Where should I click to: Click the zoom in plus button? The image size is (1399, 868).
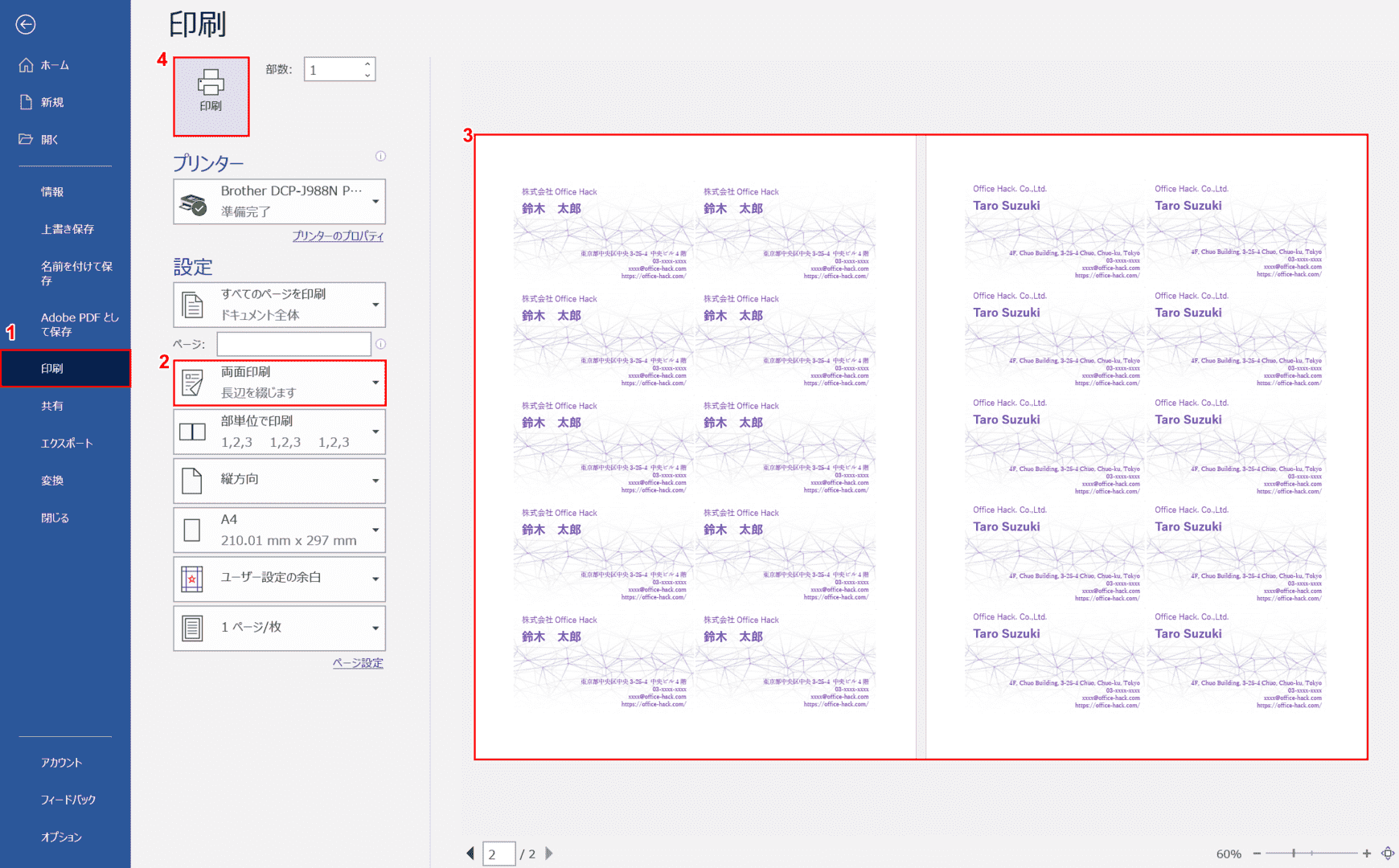(1366, 854)
